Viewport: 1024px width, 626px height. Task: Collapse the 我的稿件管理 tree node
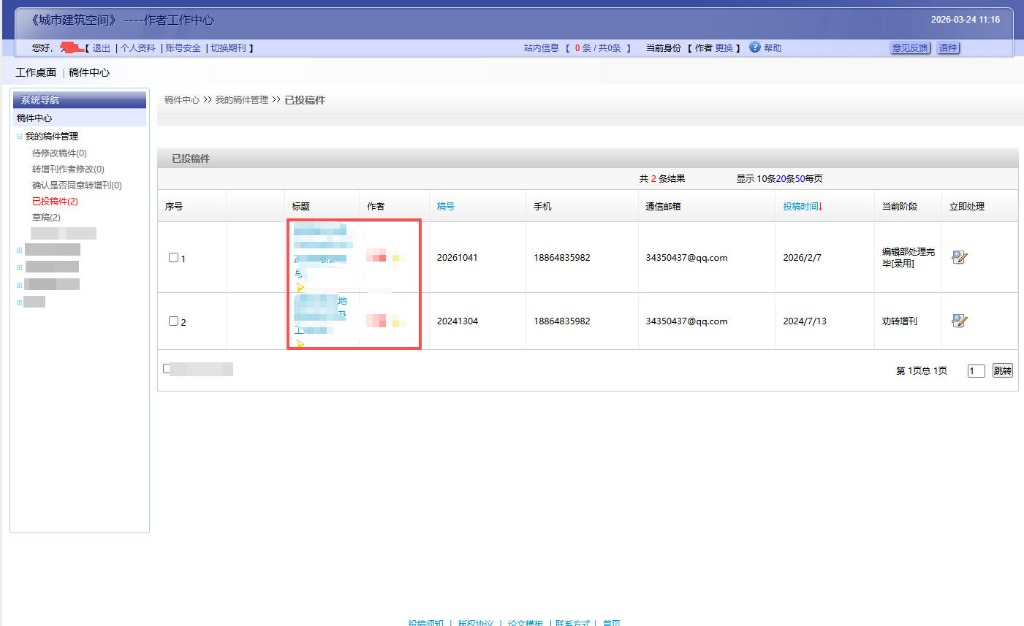19,136
